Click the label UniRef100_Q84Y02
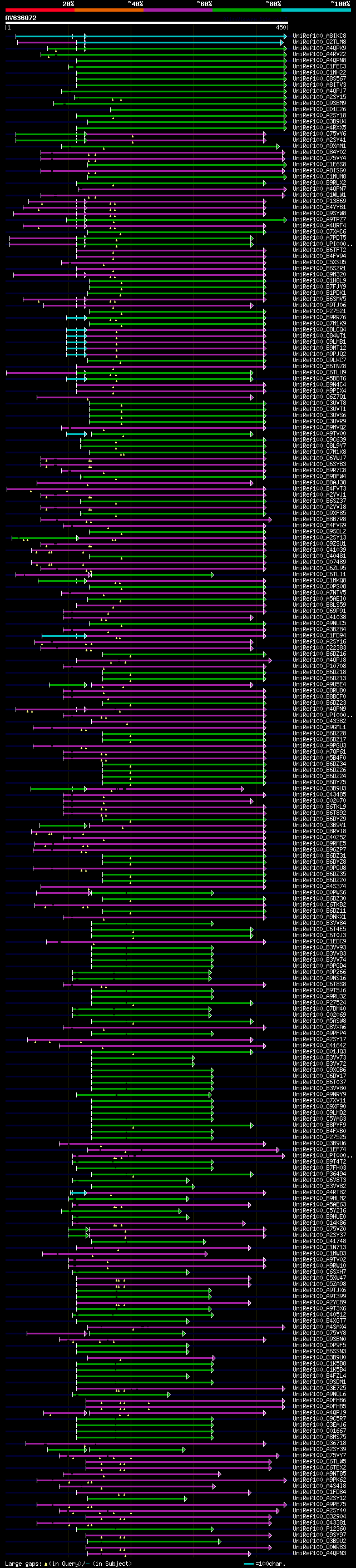The image size is (356, 1568). click(x=319, y=152)
